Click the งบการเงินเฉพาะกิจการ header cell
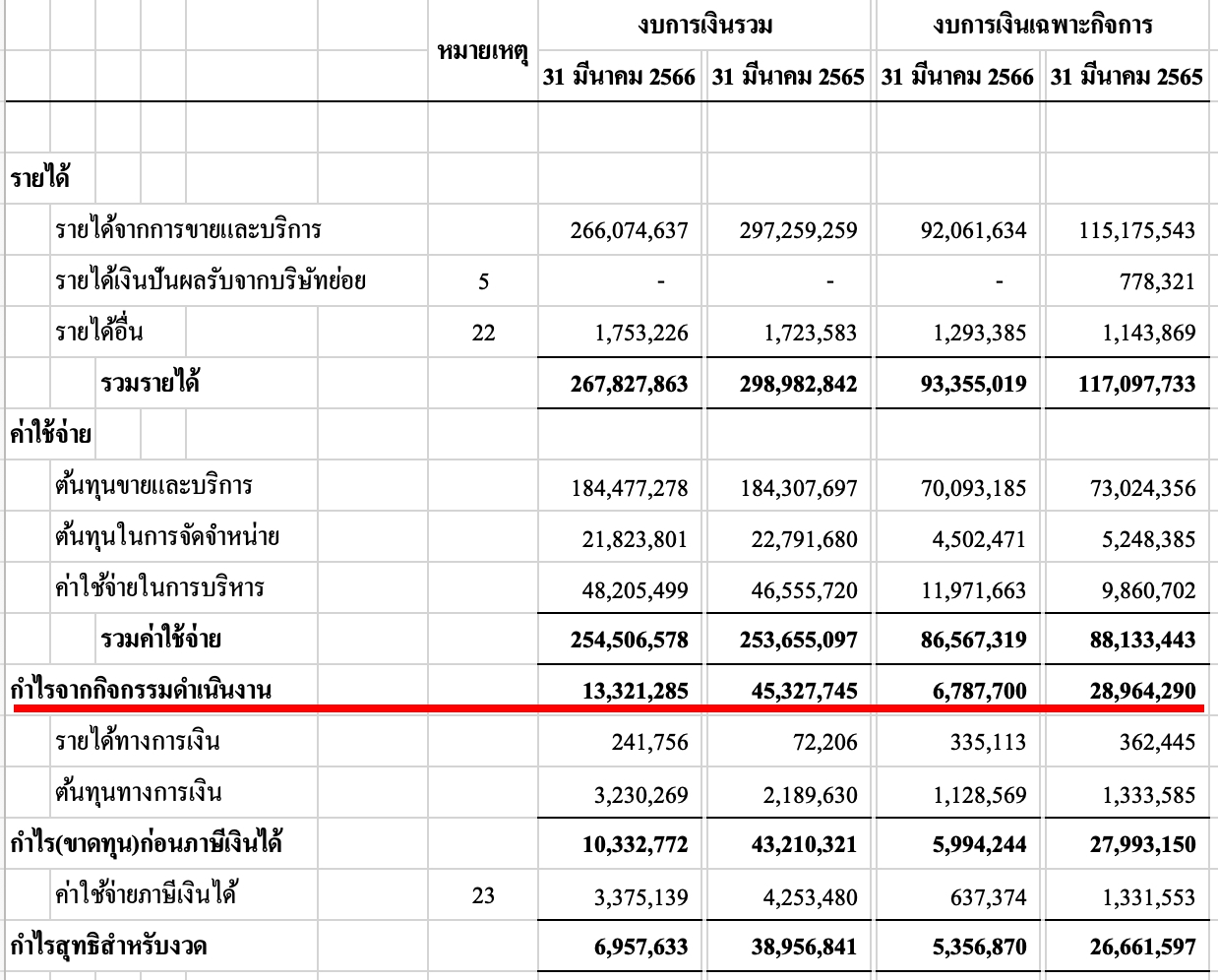Image resolution: width=1218 pixels, height=980 pixels. pos(1042,25)
